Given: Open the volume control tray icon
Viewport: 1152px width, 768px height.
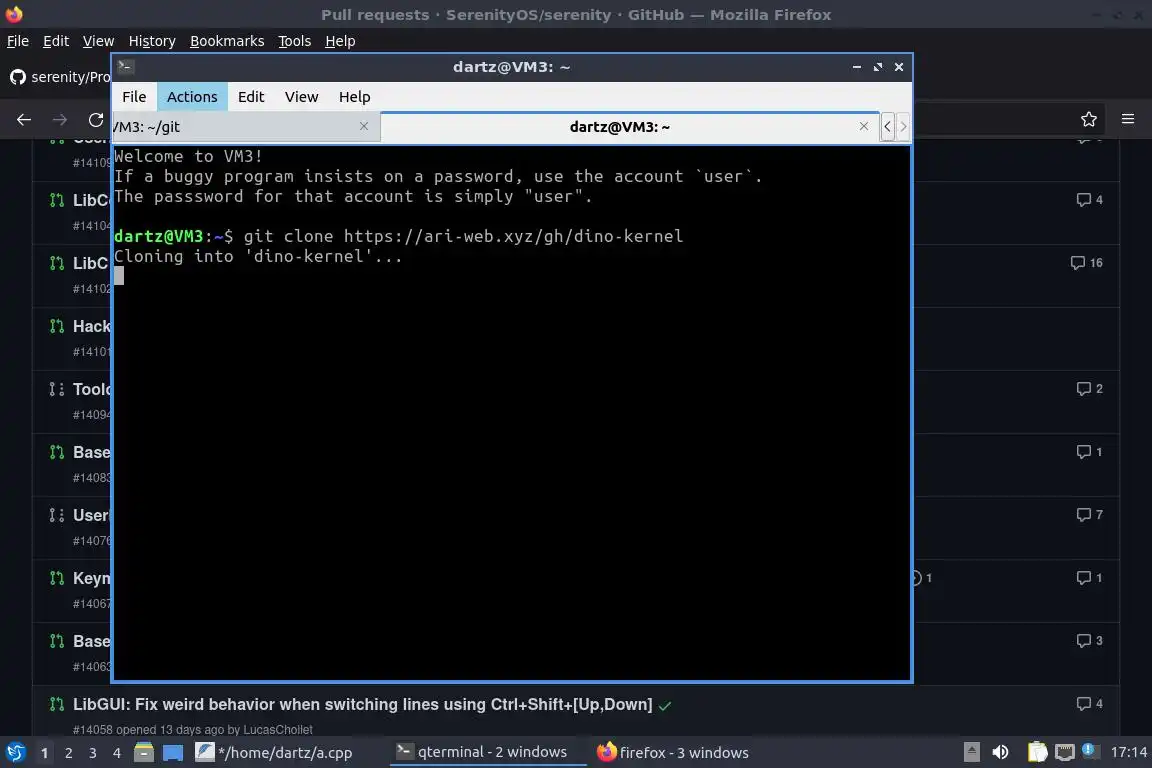Looking at the screenshot, I should pos(1000,752).
